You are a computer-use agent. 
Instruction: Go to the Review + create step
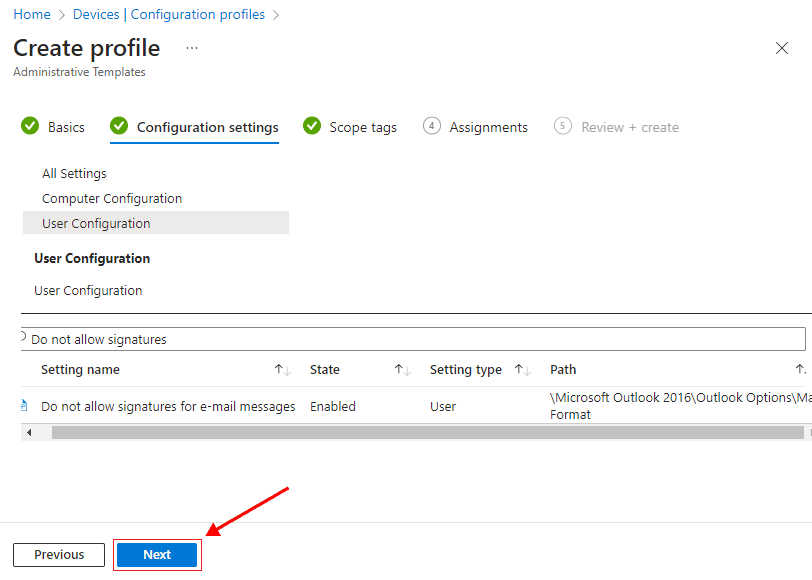pyautogui.click(x=629, y=127)
